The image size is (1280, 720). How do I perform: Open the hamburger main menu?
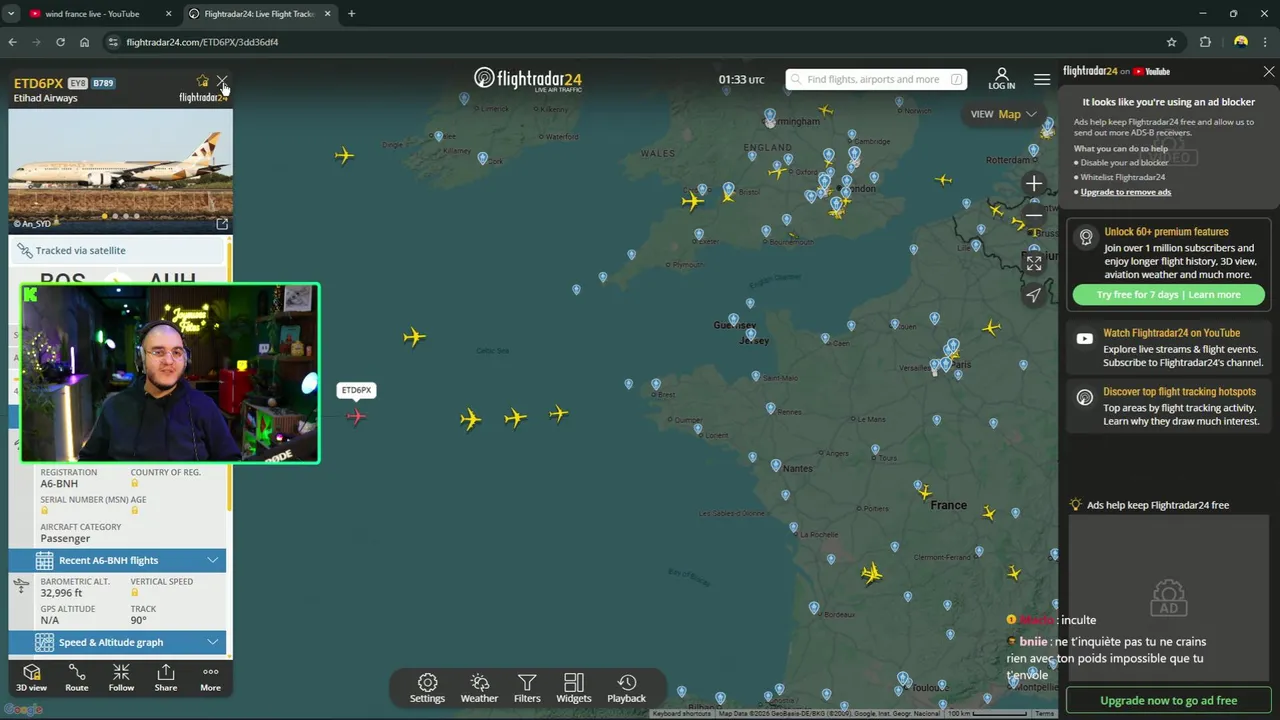point(1042,79)
